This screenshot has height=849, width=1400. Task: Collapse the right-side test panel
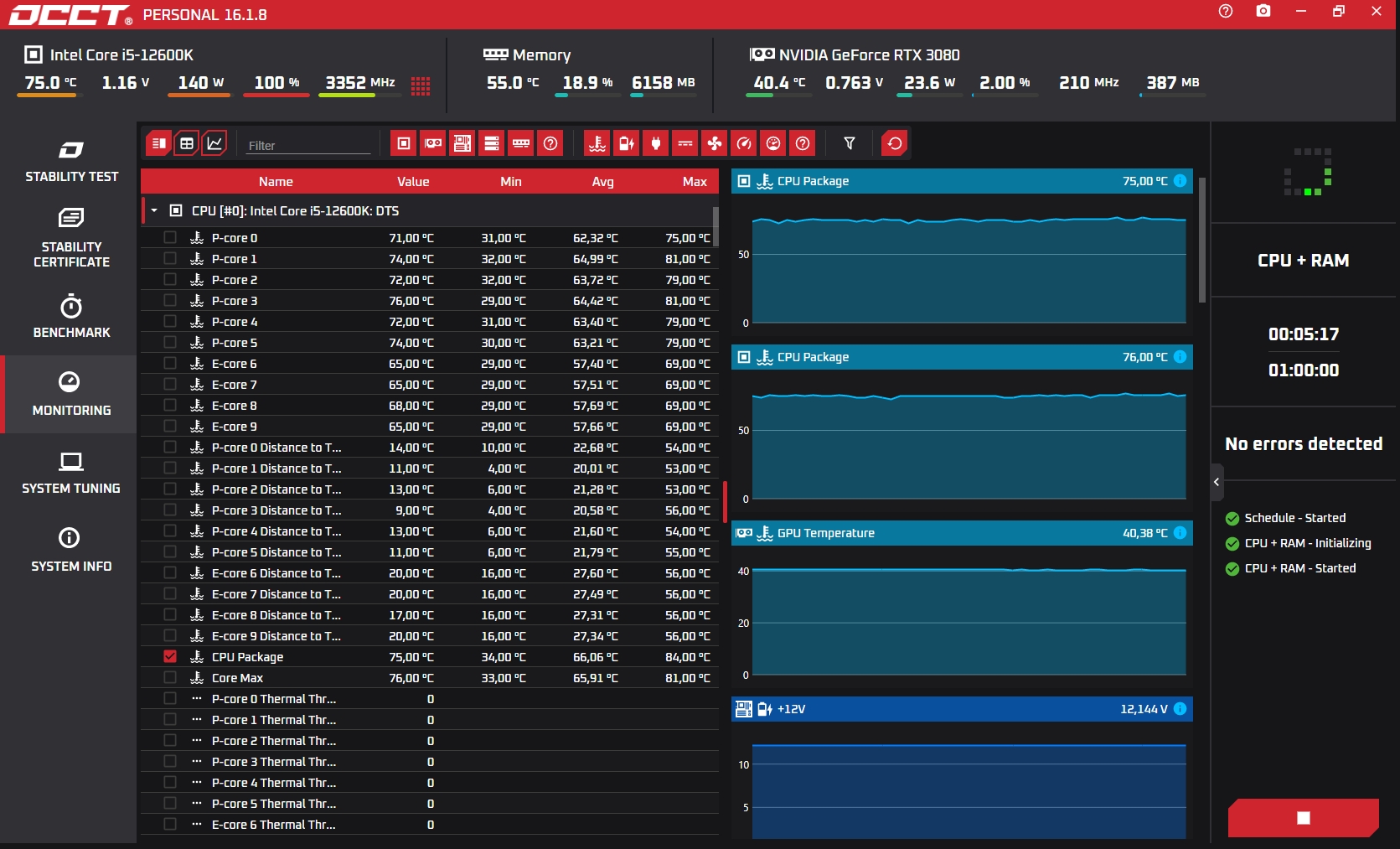[1217, 482]
